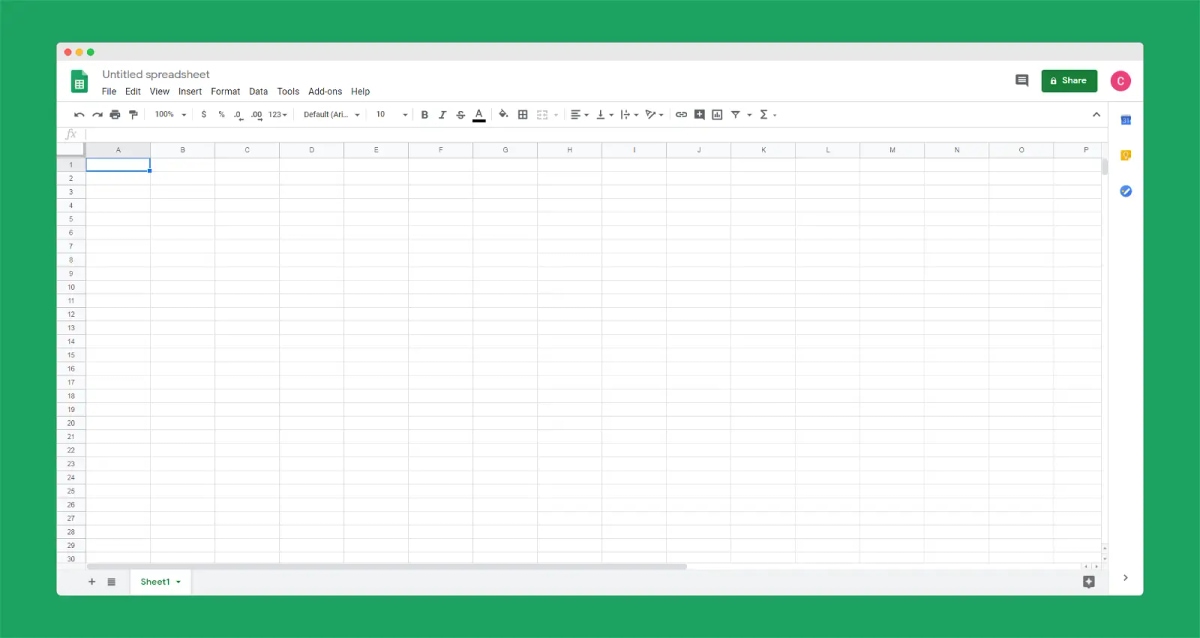The height and width of the screenshot is (638, 1200).
Task: Open text wrapping dropdown
Action: (x=630, y=115)
